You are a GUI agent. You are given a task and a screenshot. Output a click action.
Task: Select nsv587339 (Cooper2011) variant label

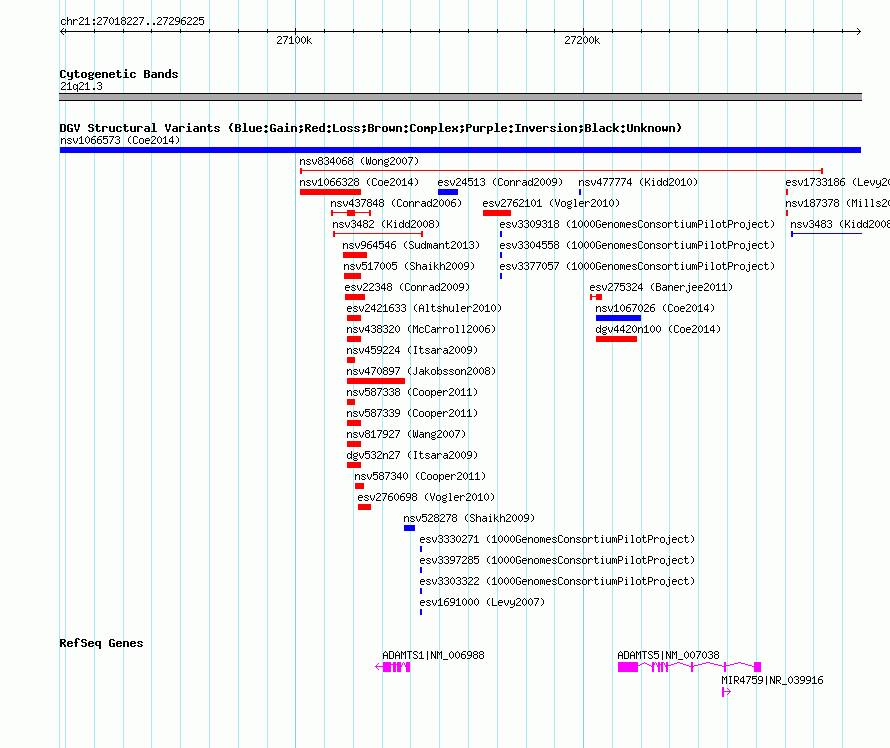412,413
